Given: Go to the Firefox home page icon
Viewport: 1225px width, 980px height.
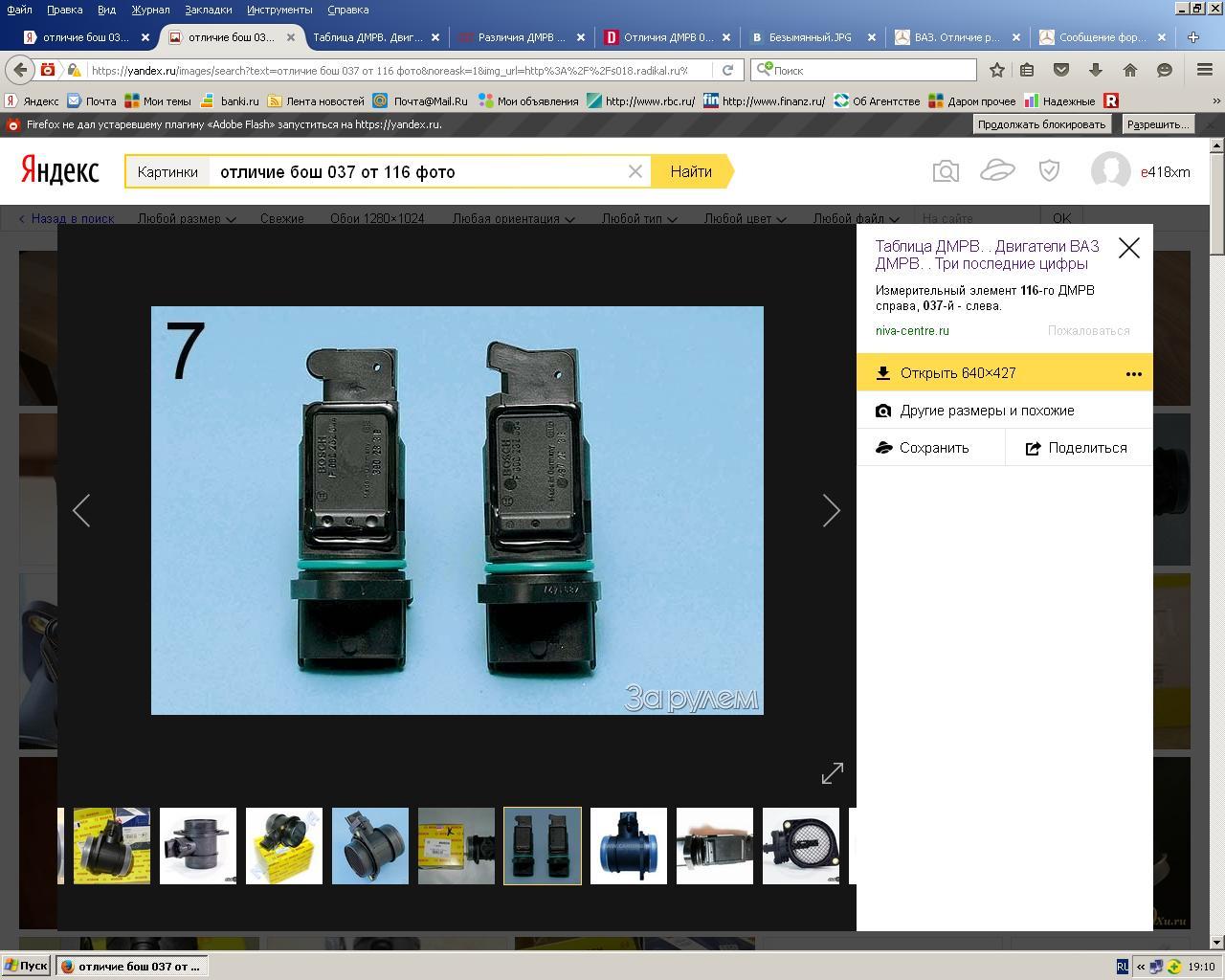Looking at the screenshot, I should pyautogui.click(x=1130, y=70).
